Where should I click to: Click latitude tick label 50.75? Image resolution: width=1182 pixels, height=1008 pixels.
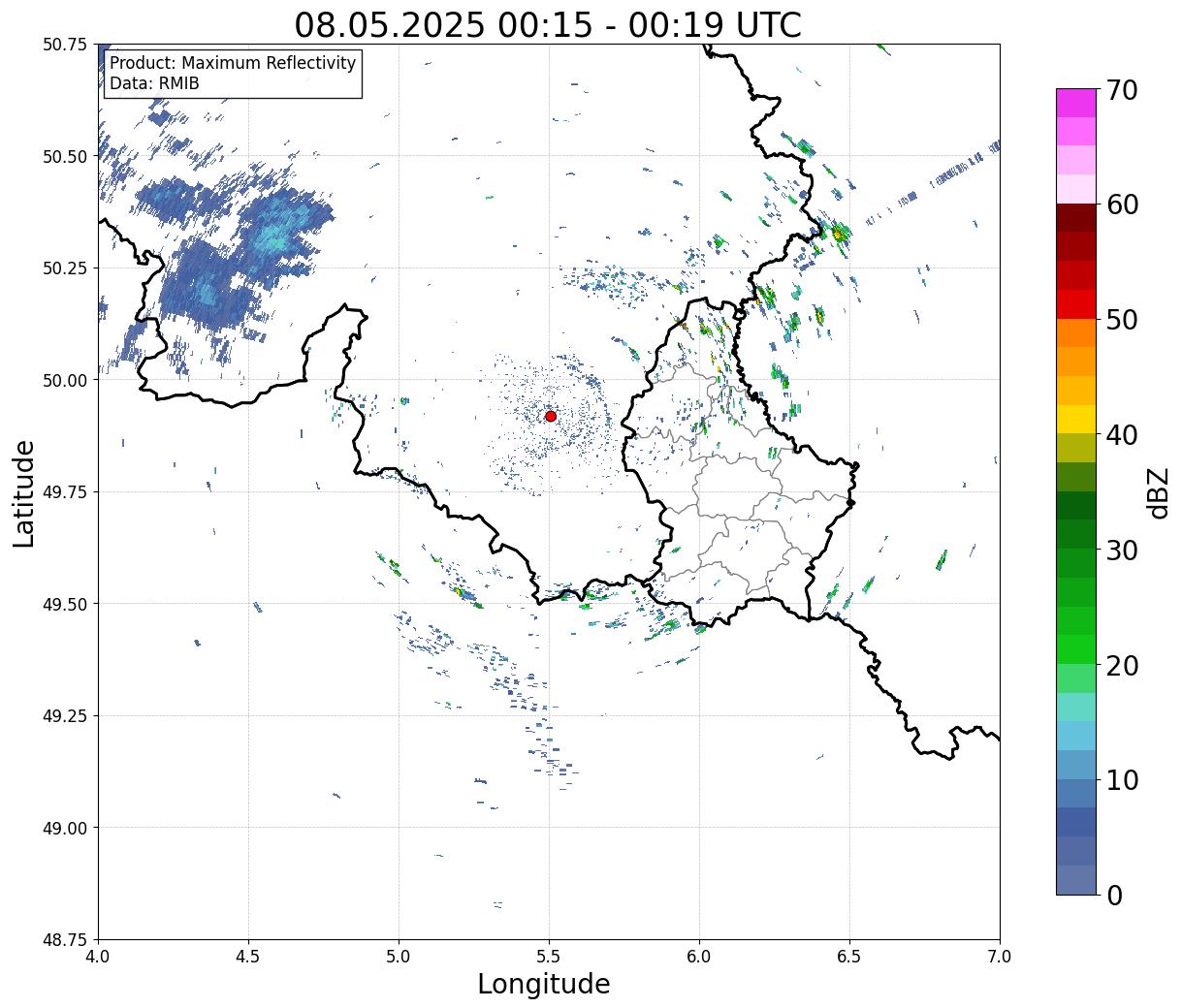(x=65, y=45)
